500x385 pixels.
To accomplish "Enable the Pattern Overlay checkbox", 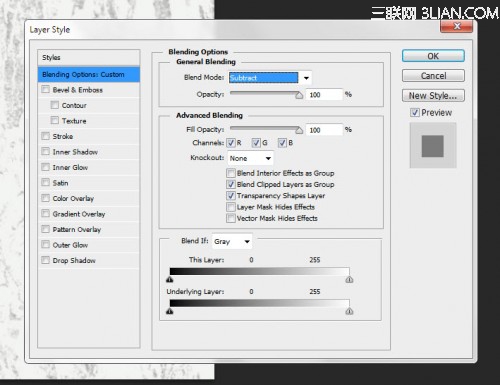I will pos(45,229).
